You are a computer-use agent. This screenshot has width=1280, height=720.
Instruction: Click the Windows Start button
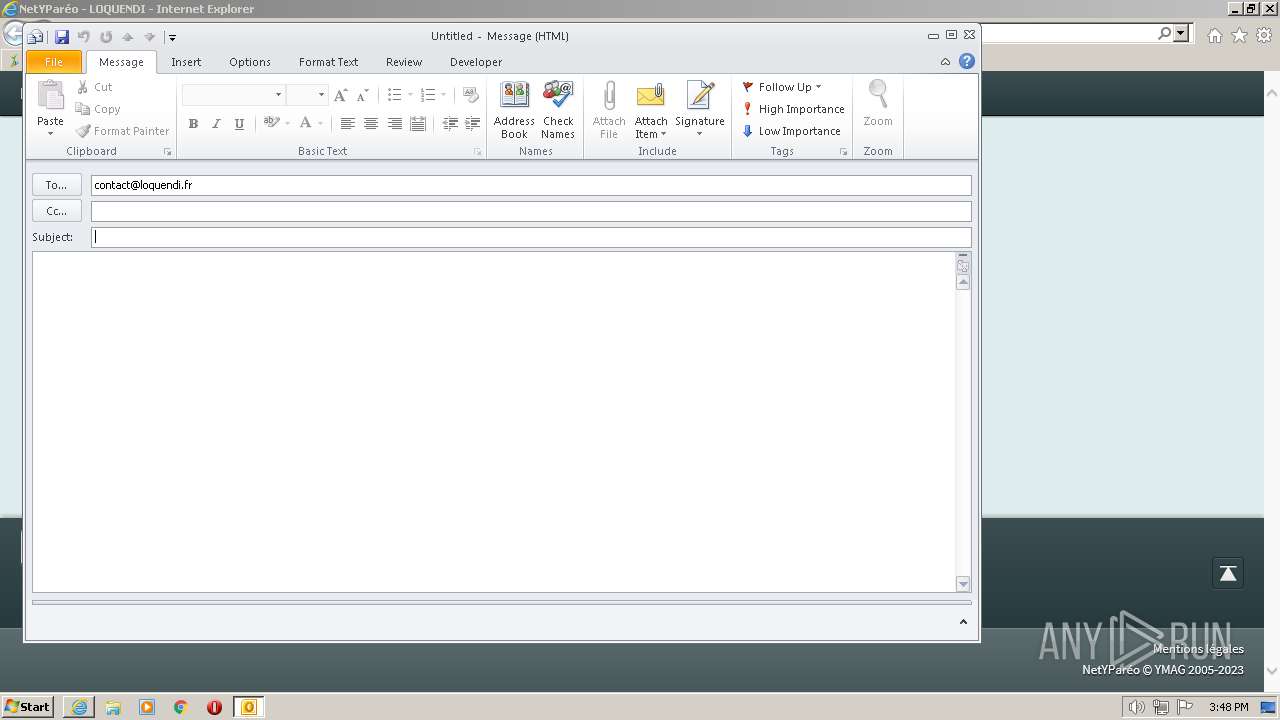tap(28, 707)
